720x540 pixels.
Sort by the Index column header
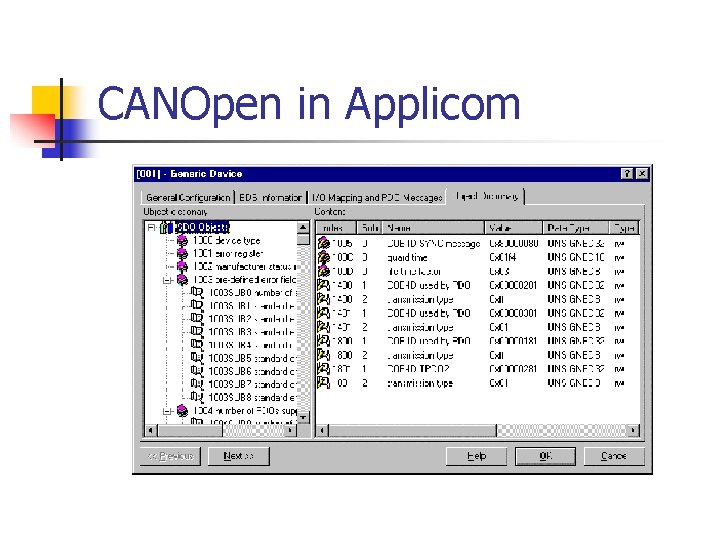337,228
